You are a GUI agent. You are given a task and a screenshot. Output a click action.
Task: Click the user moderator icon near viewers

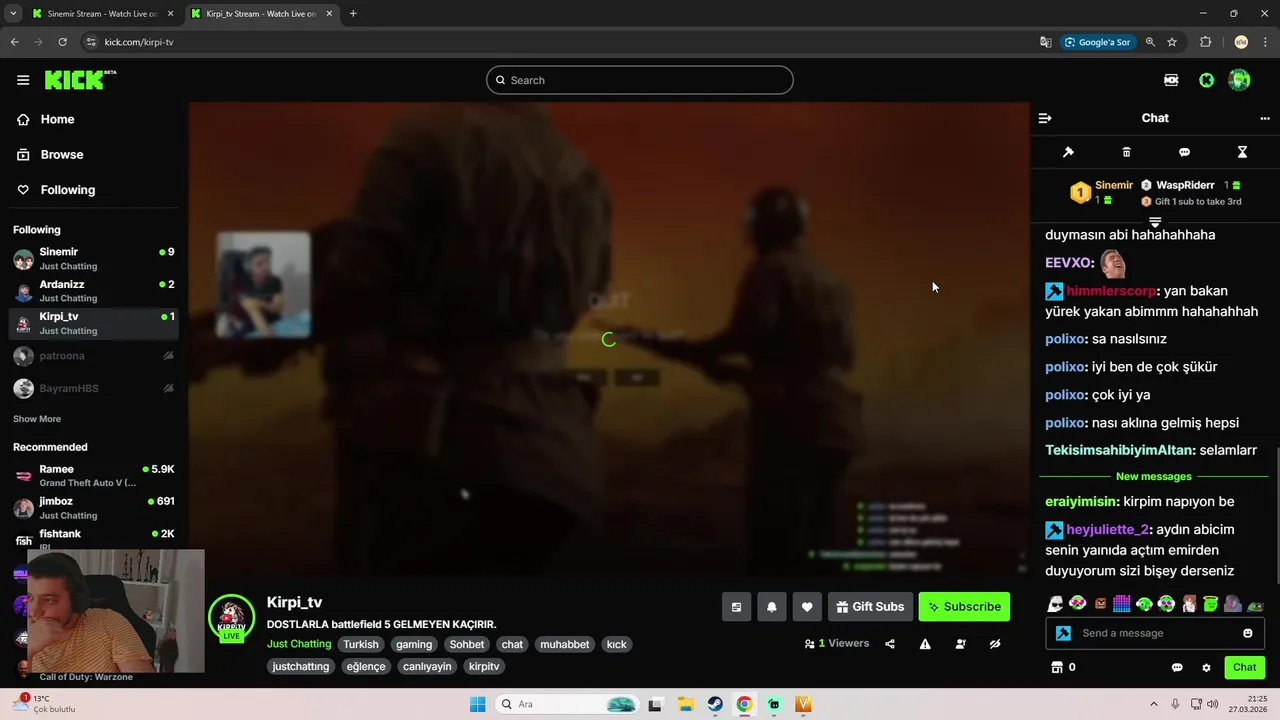(960, 644)
